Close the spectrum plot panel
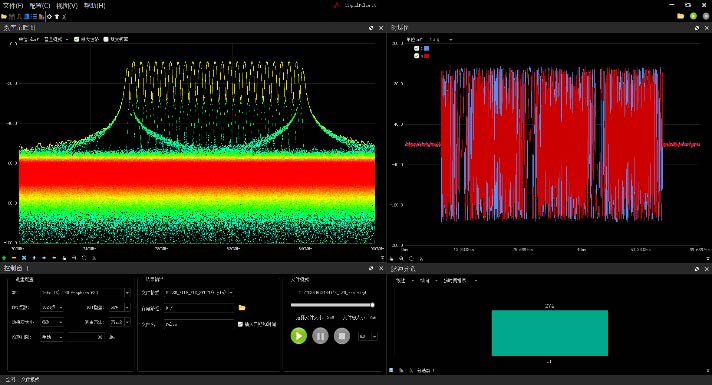This screenshot has height=385, width=712. pyautogui.click(x=381, y=28)
